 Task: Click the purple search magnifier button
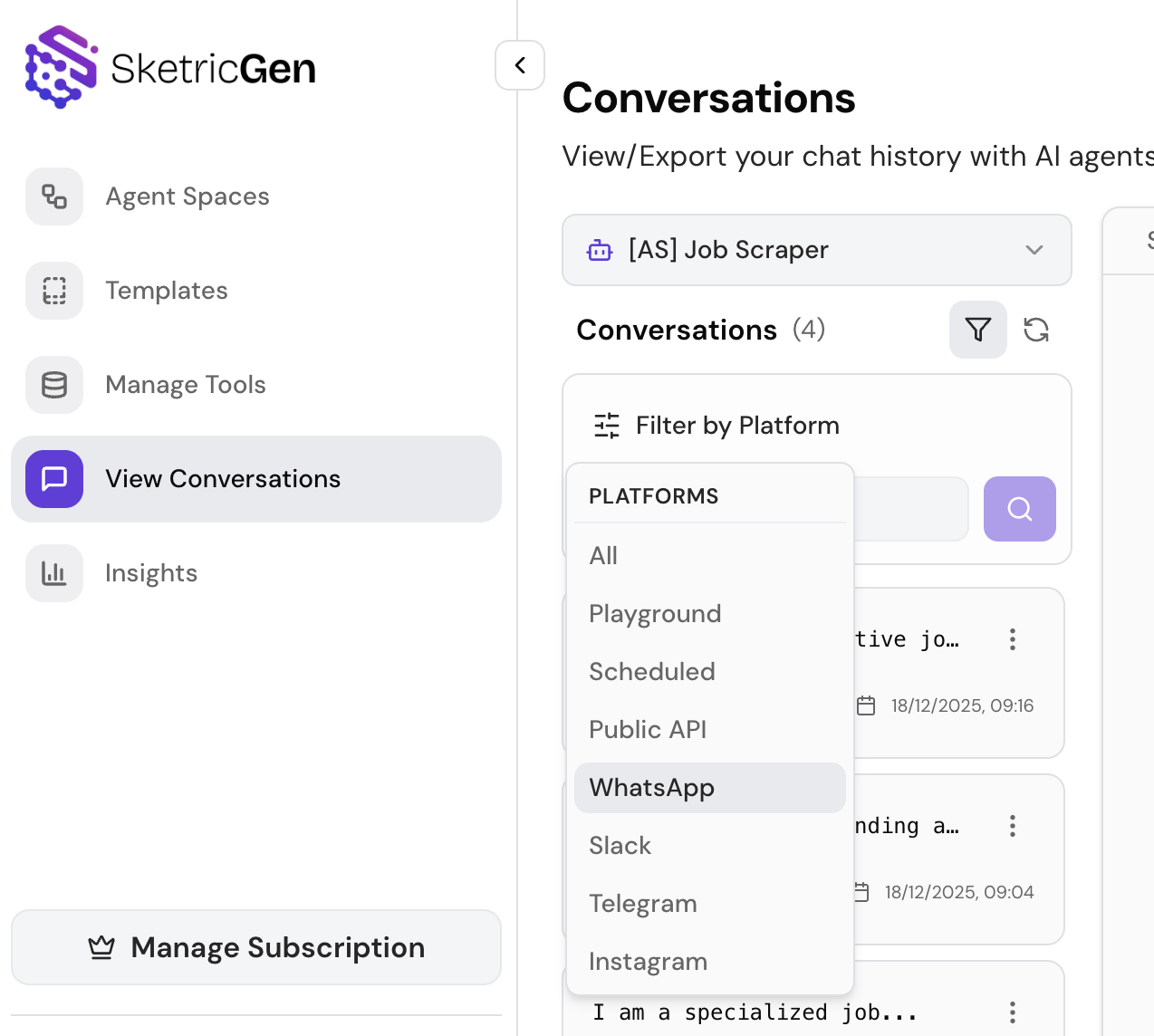[1019, 509]
